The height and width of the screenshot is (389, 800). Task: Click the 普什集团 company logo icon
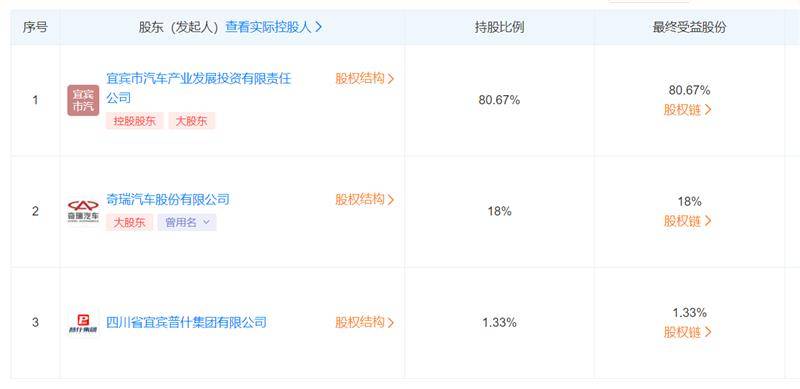click(83, 323)
